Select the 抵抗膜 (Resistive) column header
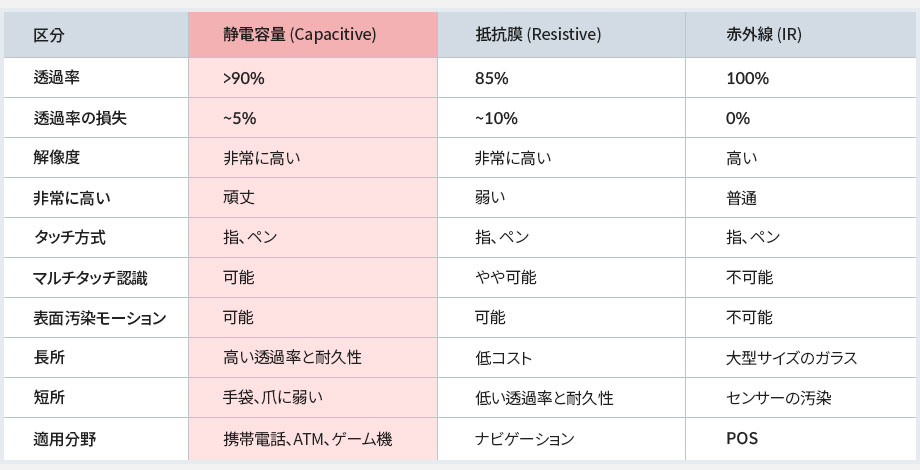The image size is (920, 470). tap(561, 35)
